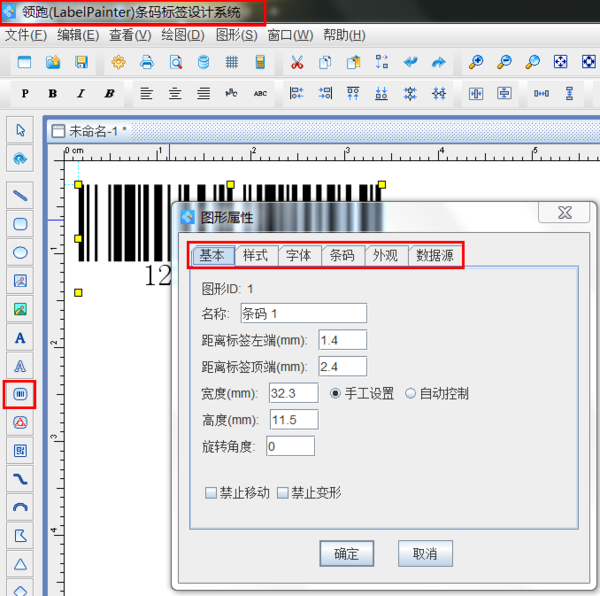Image resolution: width=600 pixels, height=596 pixels.
Task: Select the QR code tool
Action: (20, 451)
